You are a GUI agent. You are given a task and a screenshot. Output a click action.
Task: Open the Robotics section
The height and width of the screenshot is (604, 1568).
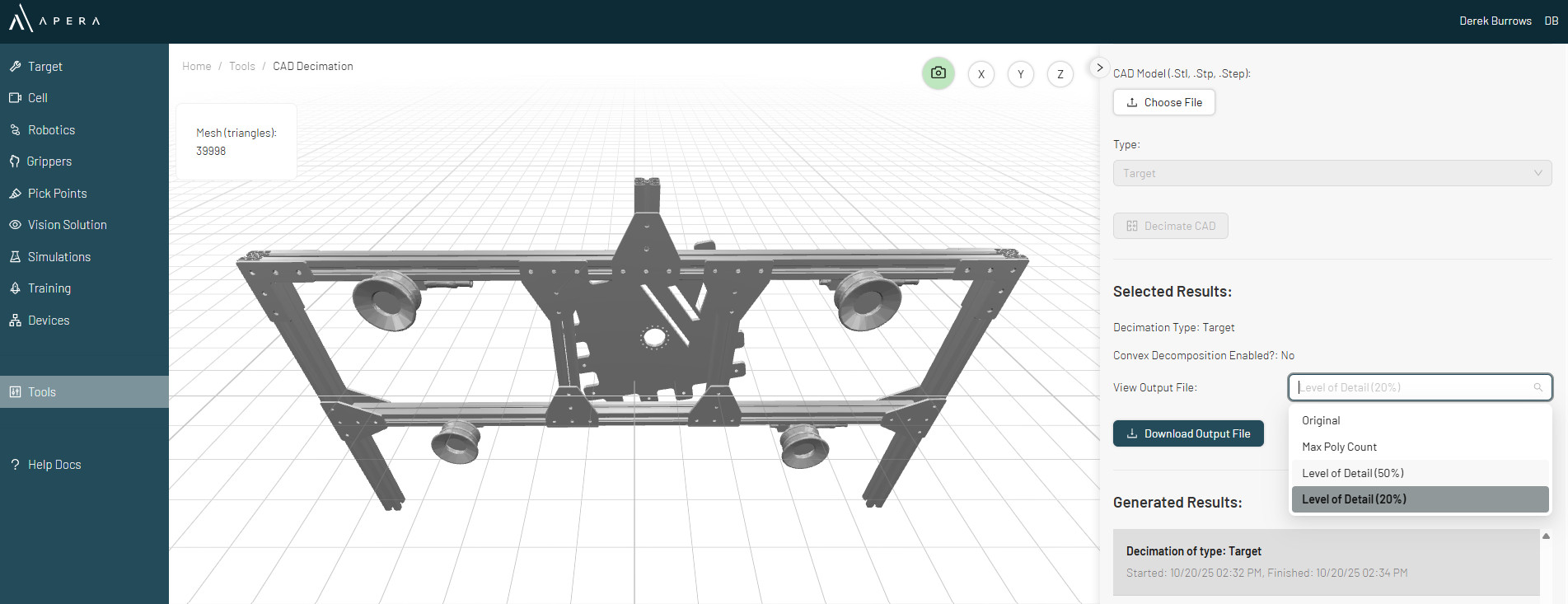[x=51, y=130]
